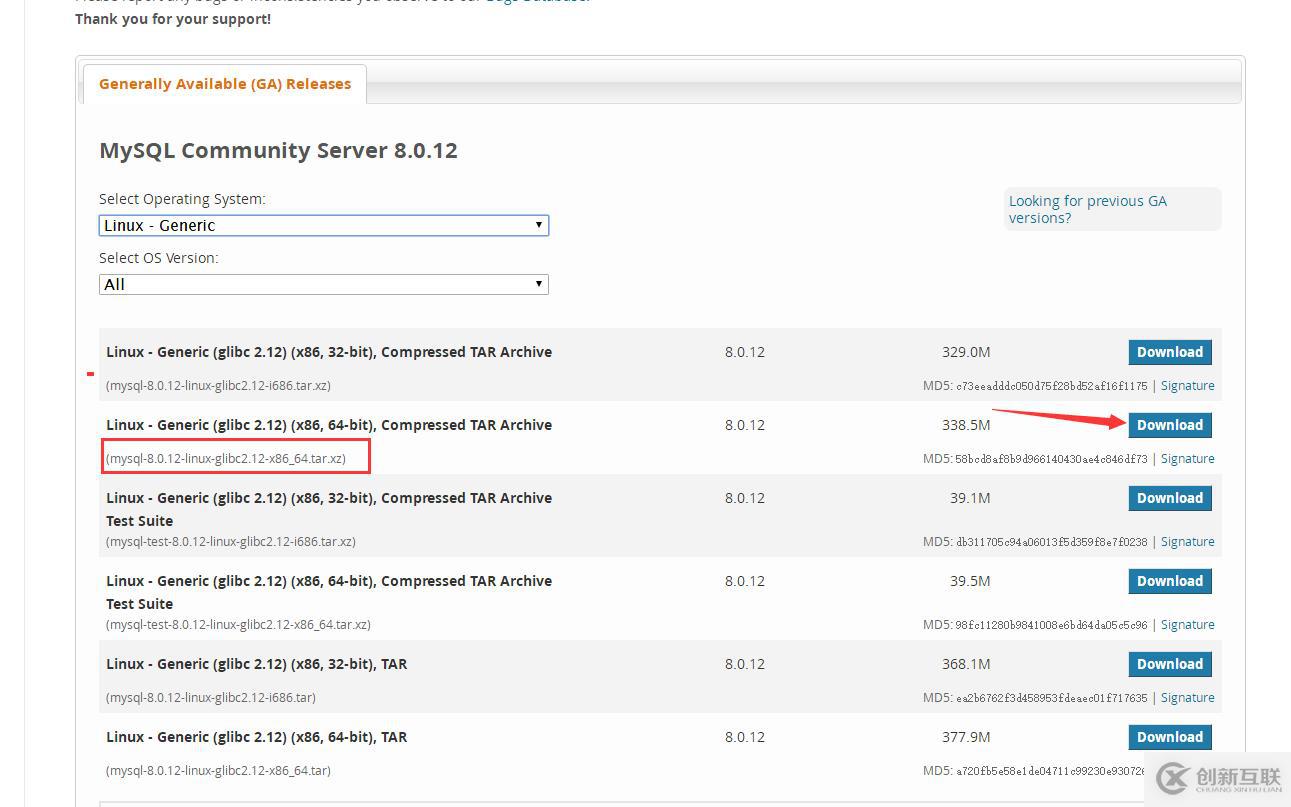Screen dimensions: 1291x807
Task: Open Looking for previous GA versions link
Action: pos(1087,209)
